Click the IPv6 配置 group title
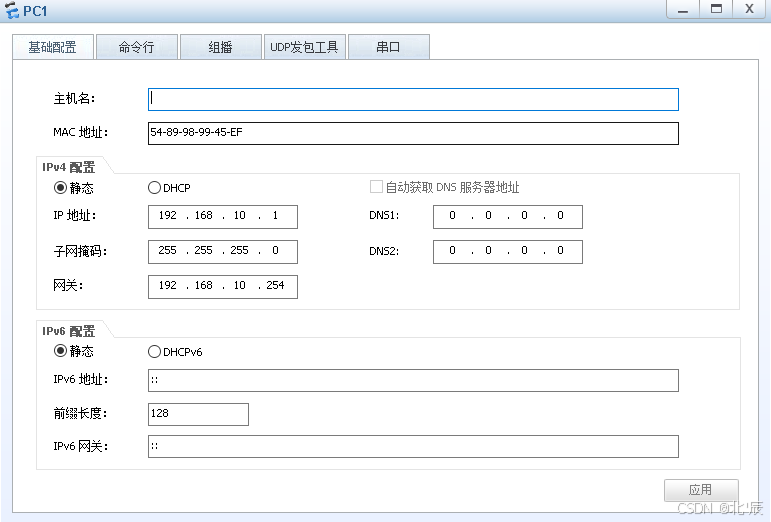771x522 pixels. (68, 331)
